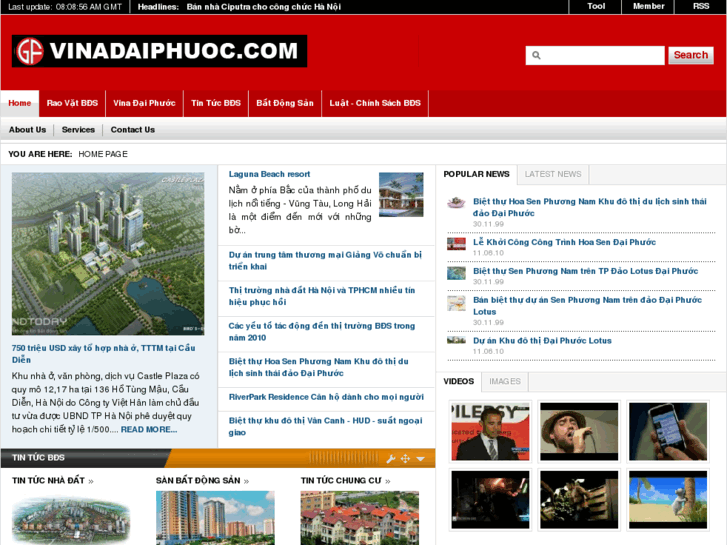Viewport: 727px width, 545px height.
Task: Open the Contact Us page
Action: pos(133,130)
